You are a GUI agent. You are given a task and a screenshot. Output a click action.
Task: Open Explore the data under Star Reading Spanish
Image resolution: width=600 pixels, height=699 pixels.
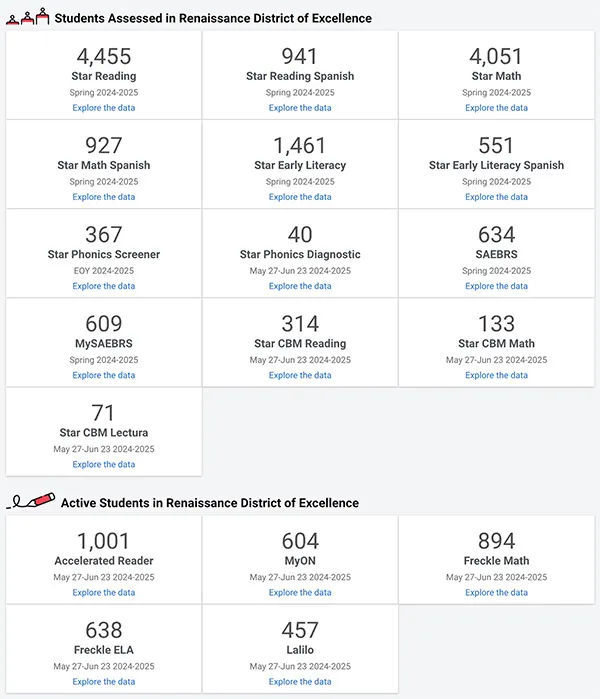coord(300,108)
